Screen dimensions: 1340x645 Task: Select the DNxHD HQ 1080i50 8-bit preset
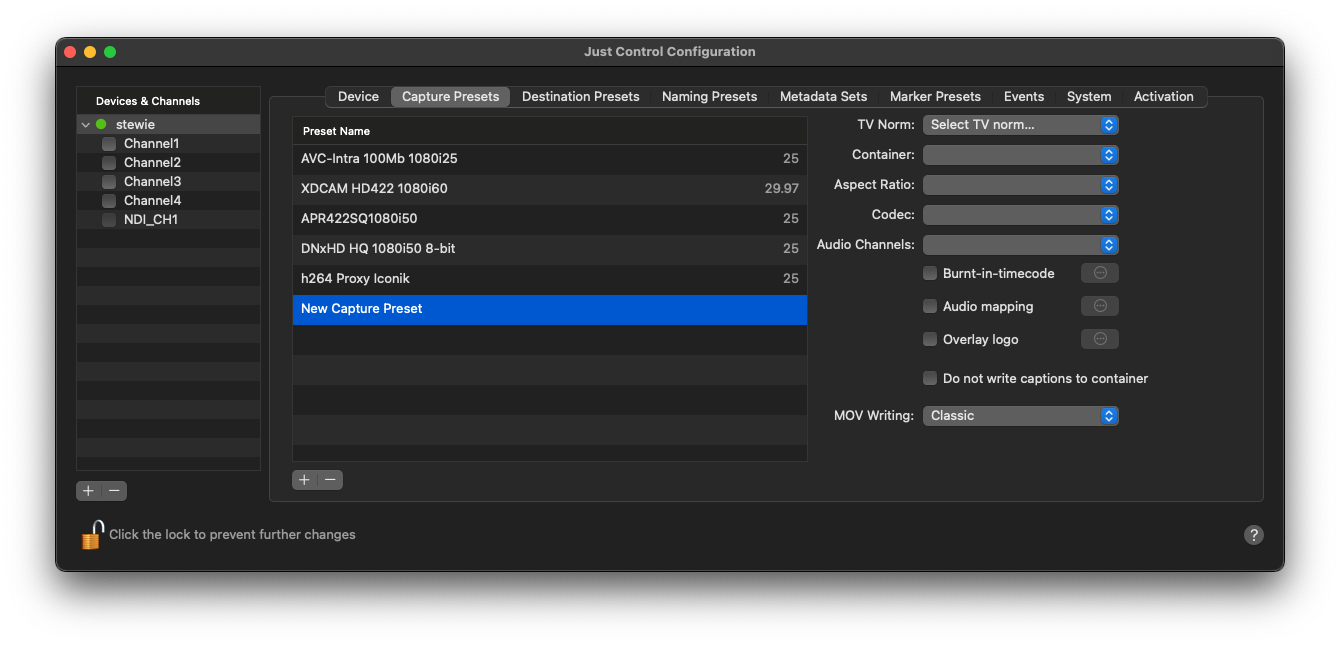[x=549, y=249]
